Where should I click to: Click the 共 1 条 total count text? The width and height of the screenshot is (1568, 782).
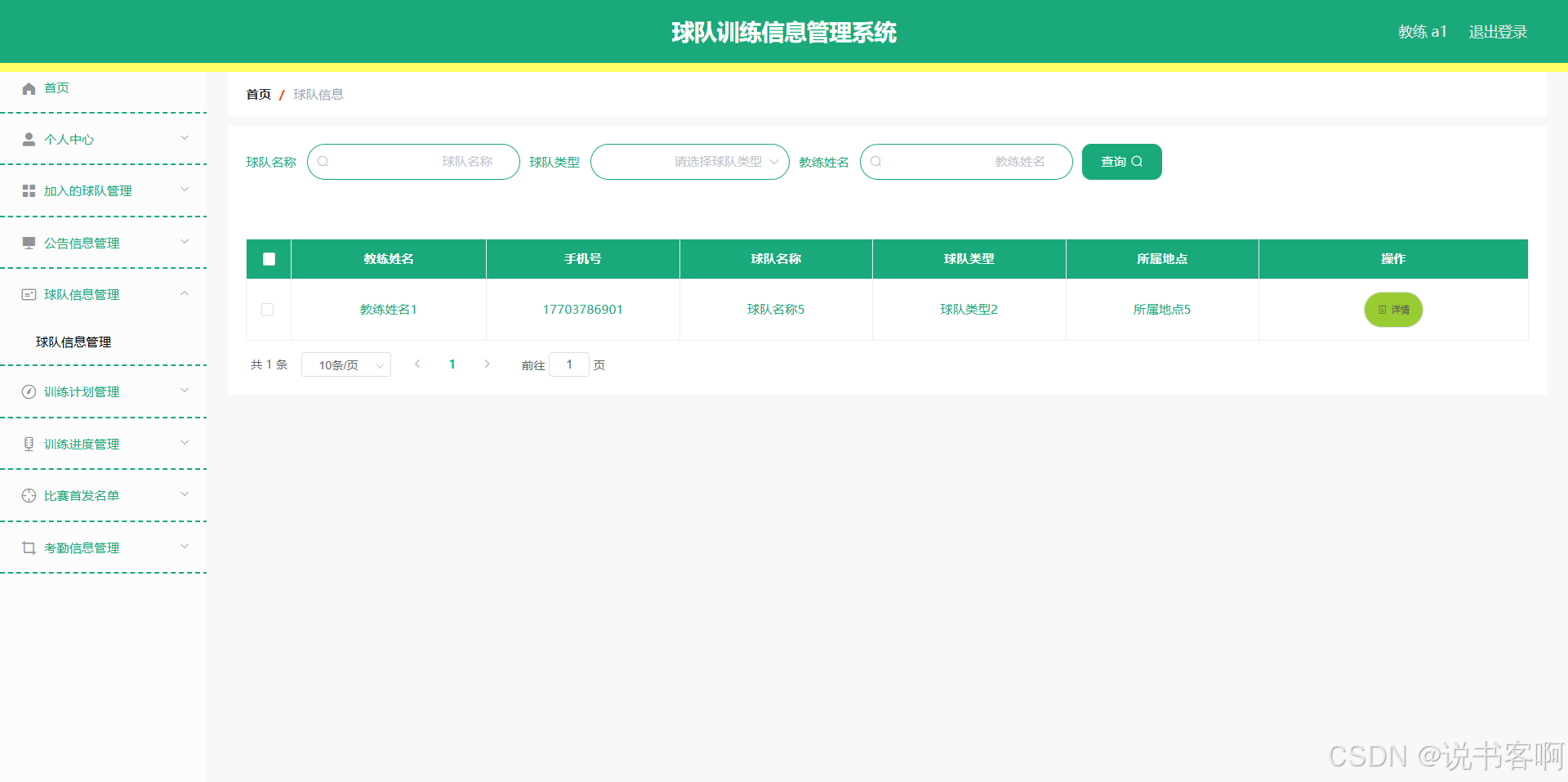[x=269, y=364]
